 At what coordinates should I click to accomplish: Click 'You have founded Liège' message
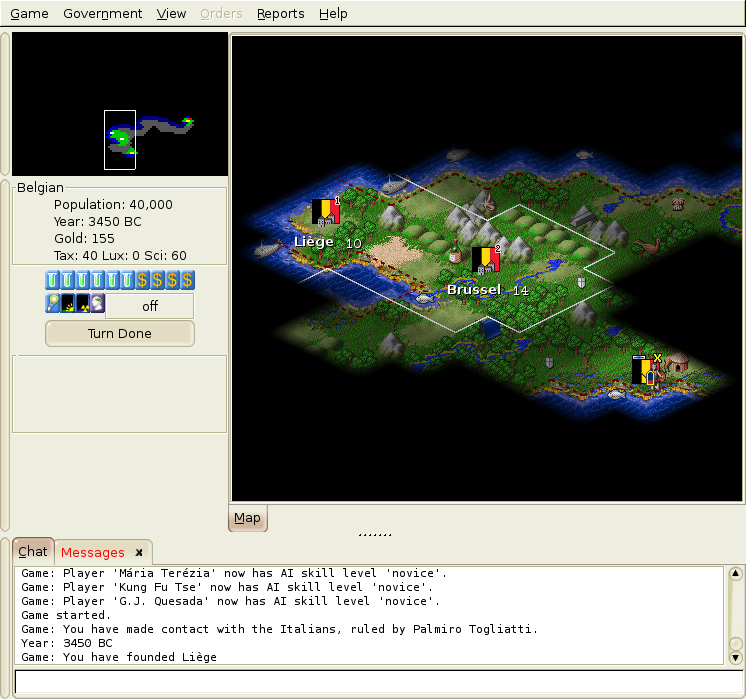(119, 657)
